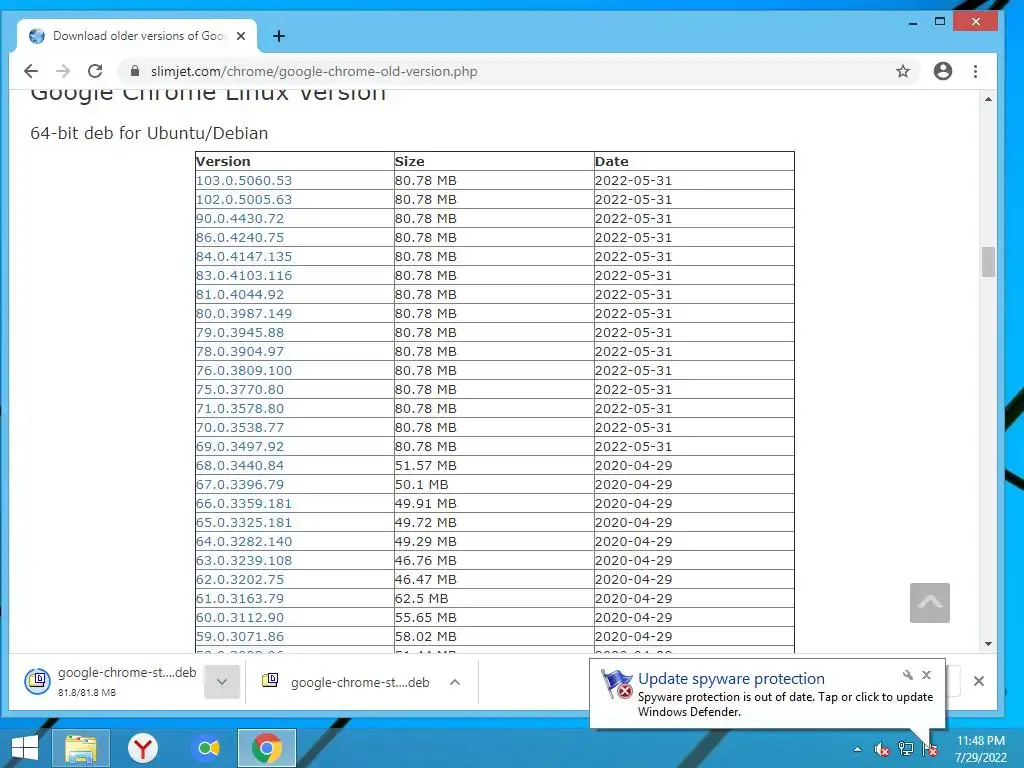The width and height of the screenshot is (1024, 768).
Task: Click the 79.0.3945.88 version link
Action: click(x=240, y=332)
